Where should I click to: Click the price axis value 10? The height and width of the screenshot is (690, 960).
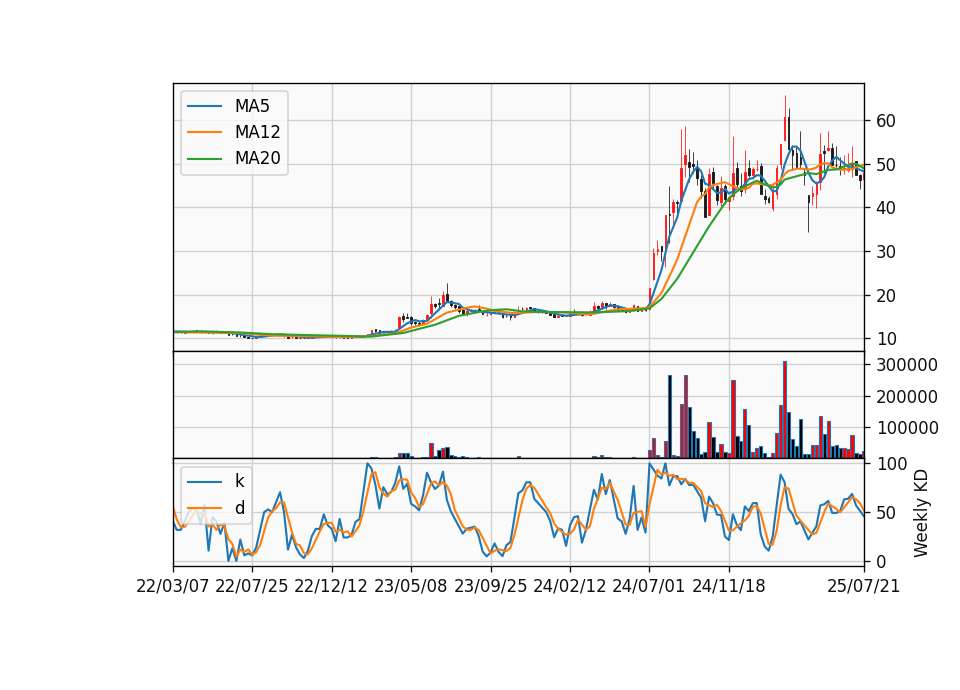886,339
